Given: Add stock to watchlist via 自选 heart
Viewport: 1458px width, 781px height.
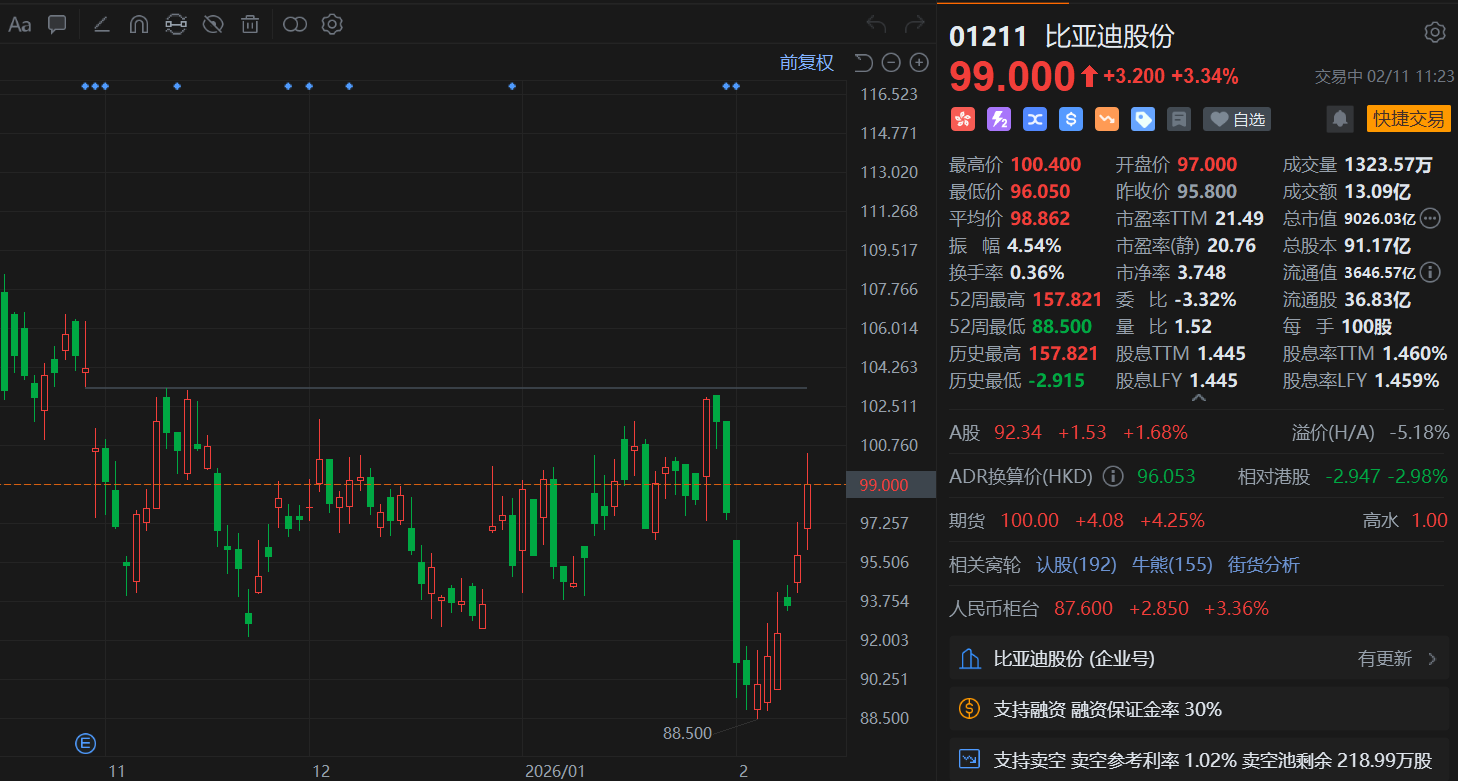Looking at the screenshot, I should (x=1236, y=119).
